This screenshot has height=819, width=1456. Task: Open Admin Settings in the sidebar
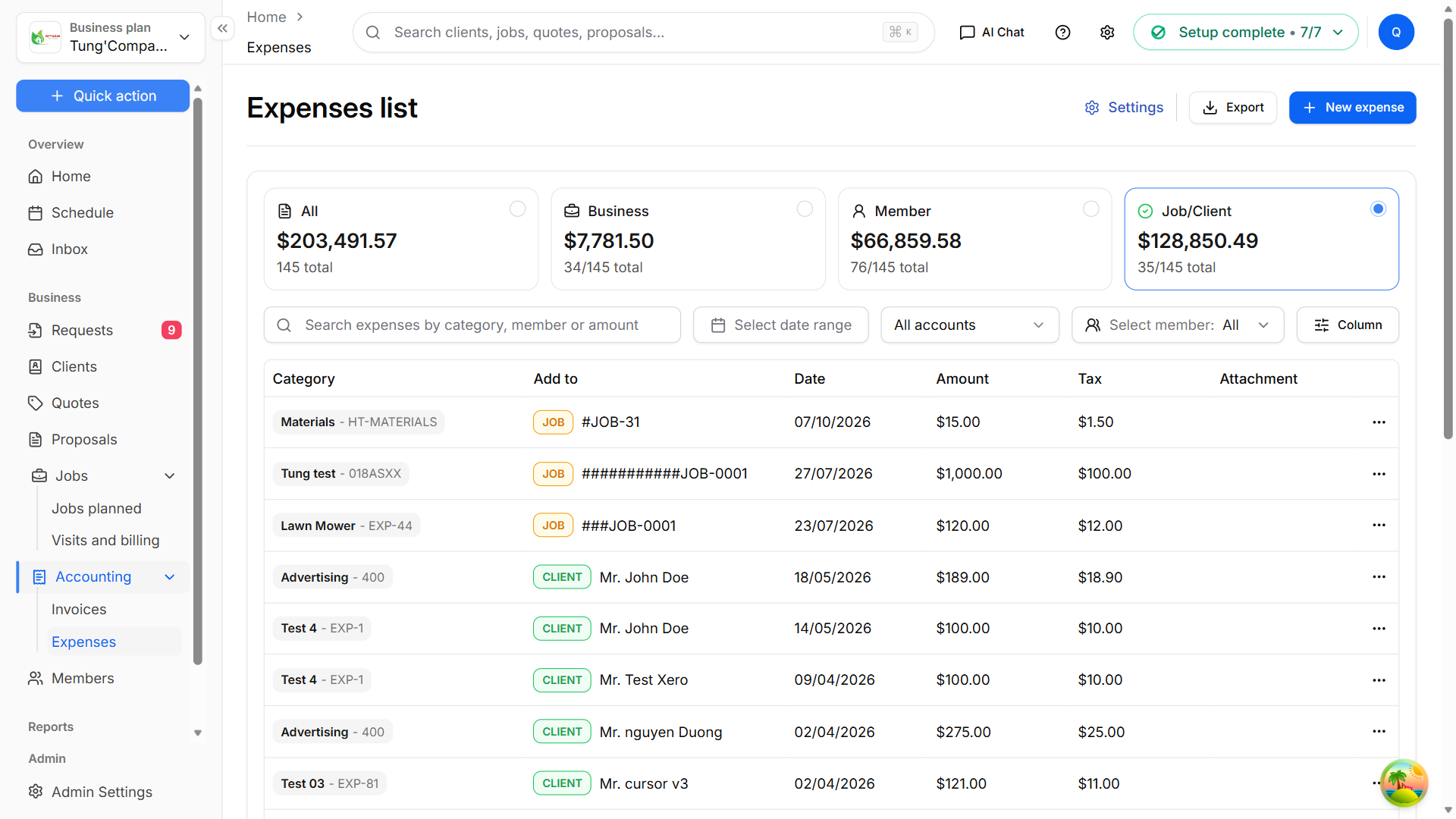coord(103,792)
